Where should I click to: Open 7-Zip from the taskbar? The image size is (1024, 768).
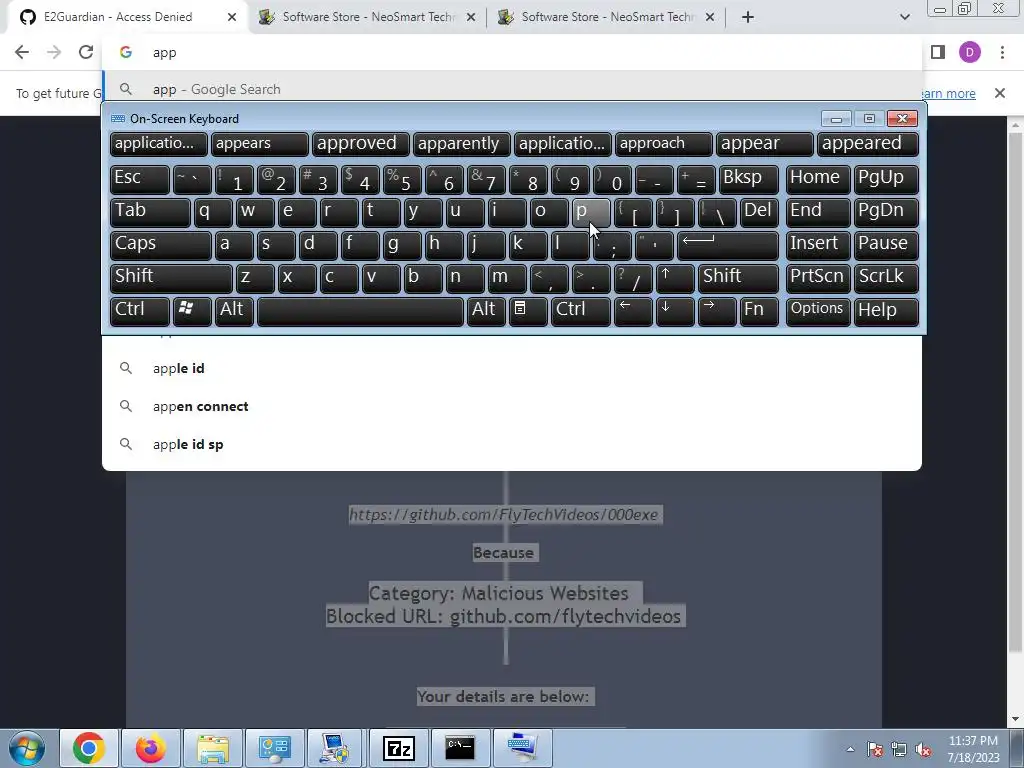click(398, 748)
